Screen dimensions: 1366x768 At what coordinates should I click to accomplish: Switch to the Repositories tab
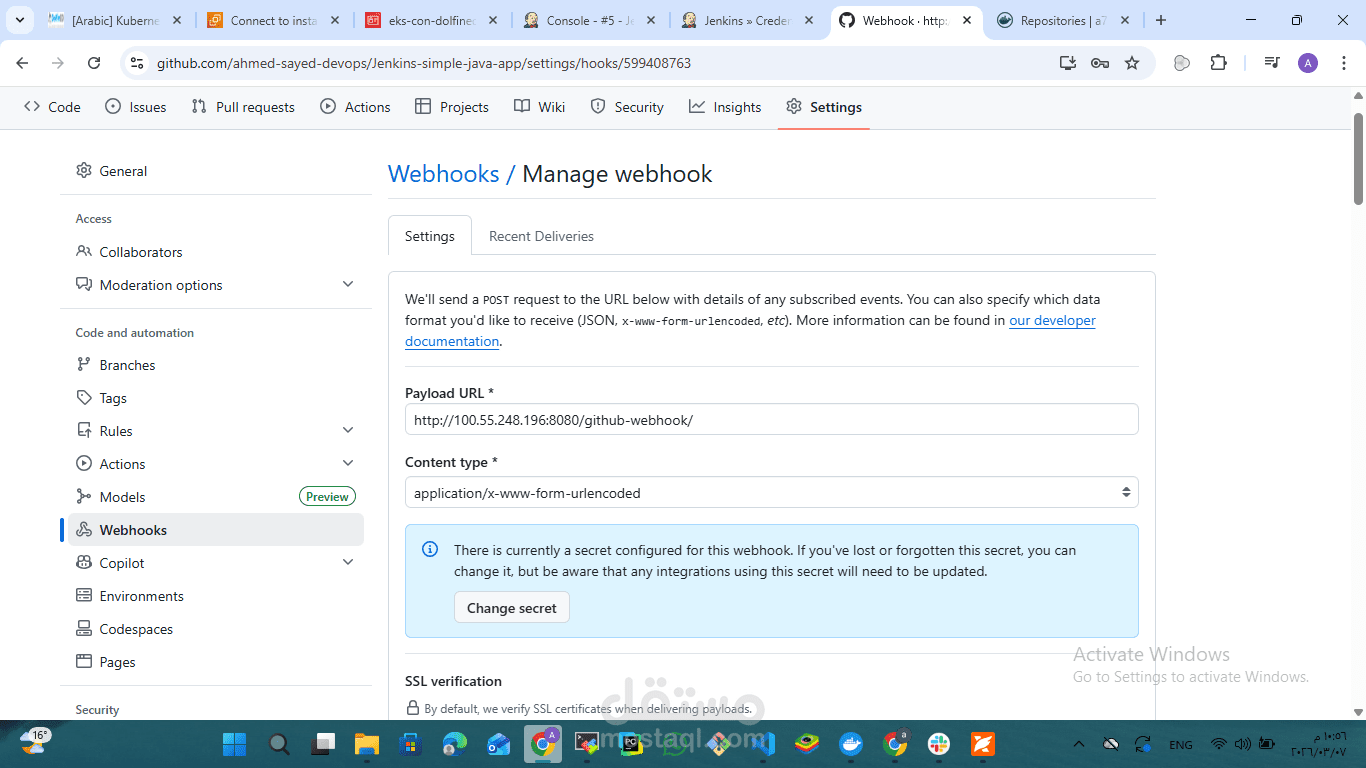pyautogui.click(x=1062, y=20)
